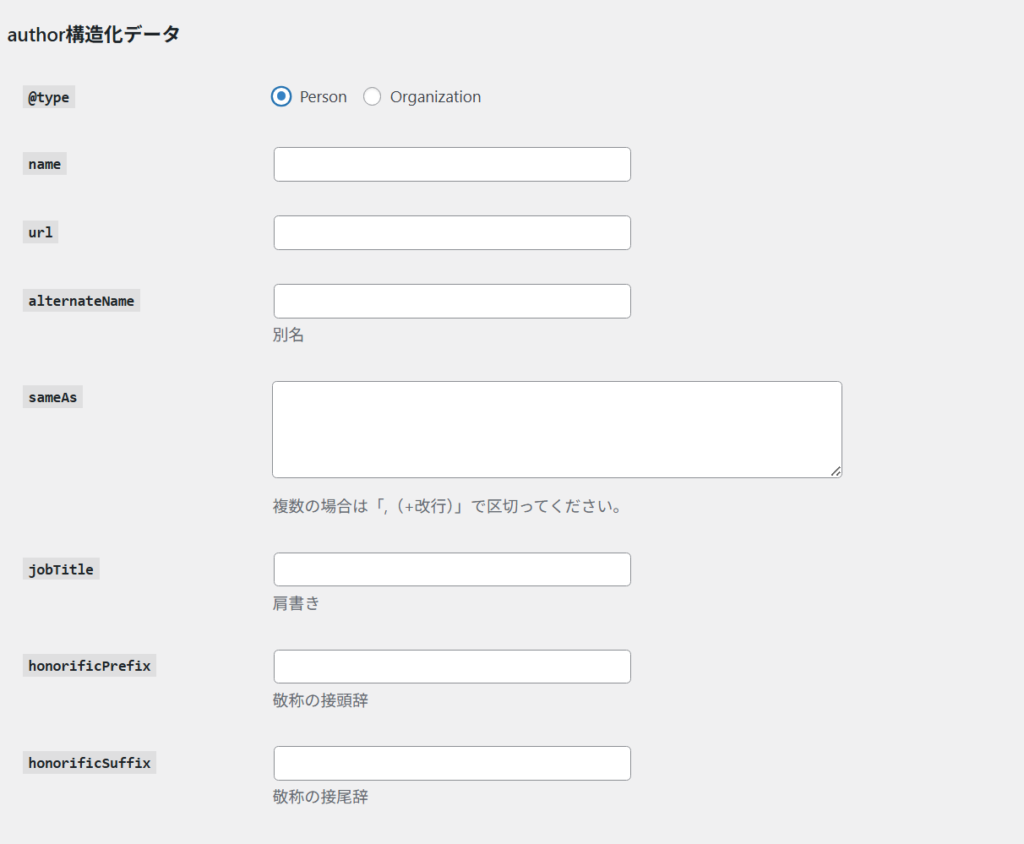
Task: Select the Organization radio button
Action: click(x=372, y=97)
